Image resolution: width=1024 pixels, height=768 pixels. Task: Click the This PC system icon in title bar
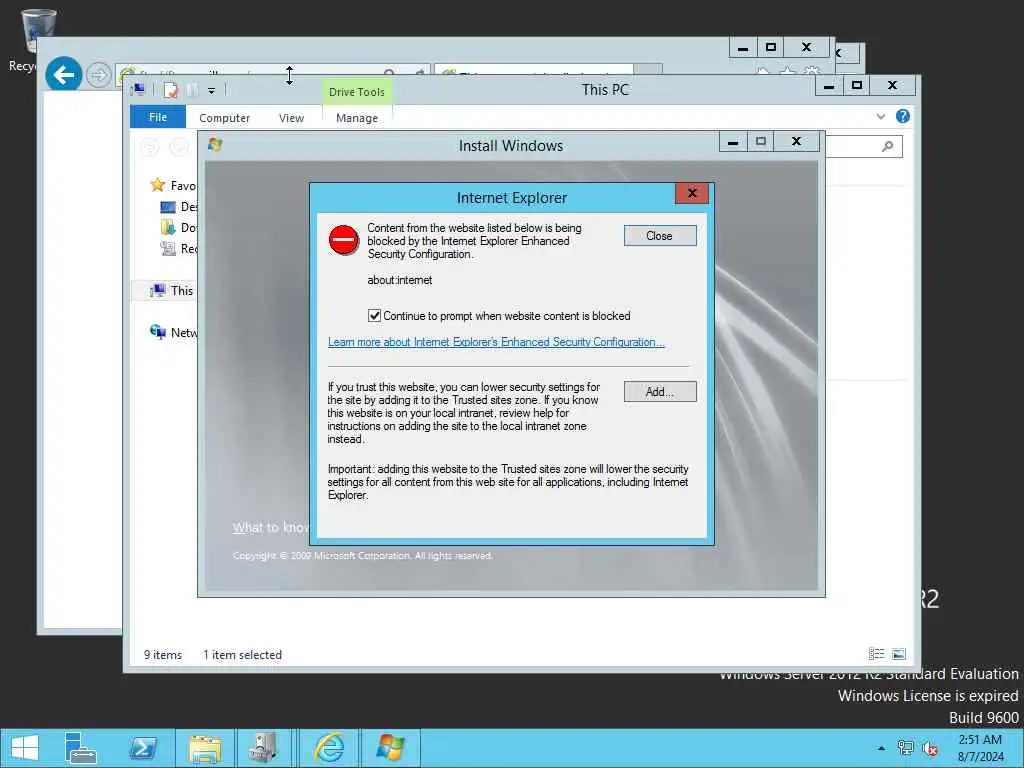coord(138,89)
